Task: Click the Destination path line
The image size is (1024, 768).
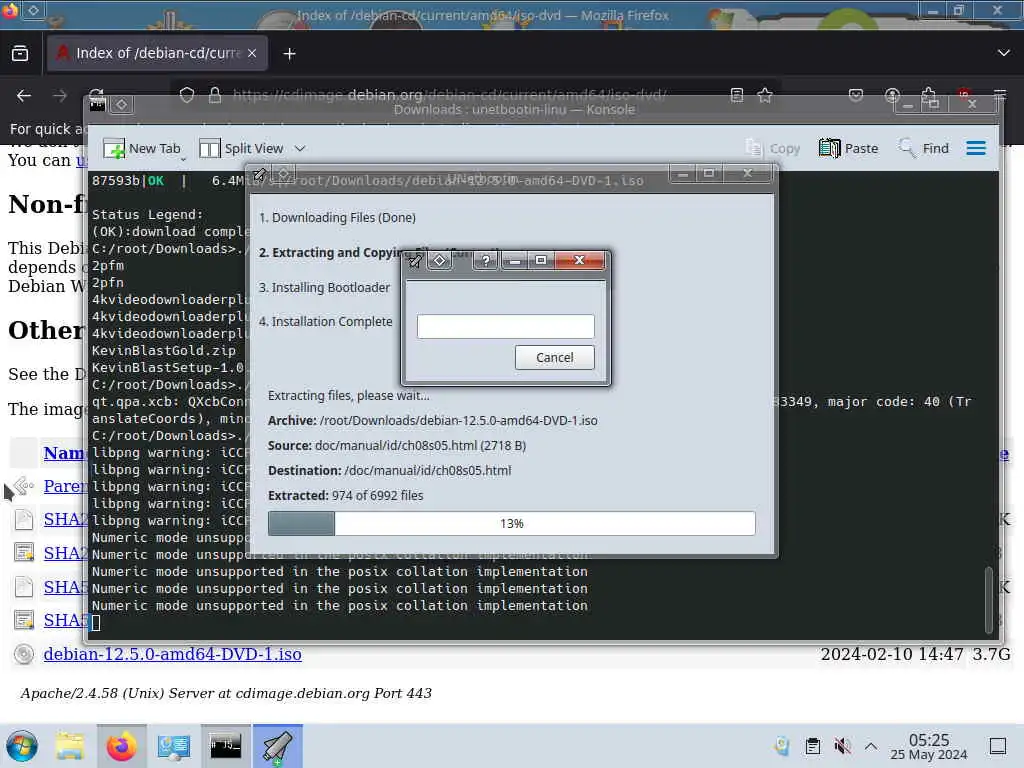Action: 389,470
